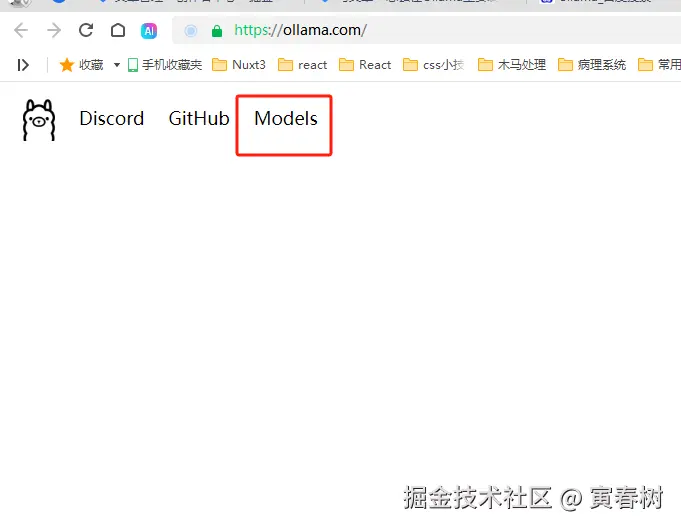Open the capitalized React bookmark folder
This screenshot has width=681, height=529.
[365, 65]
